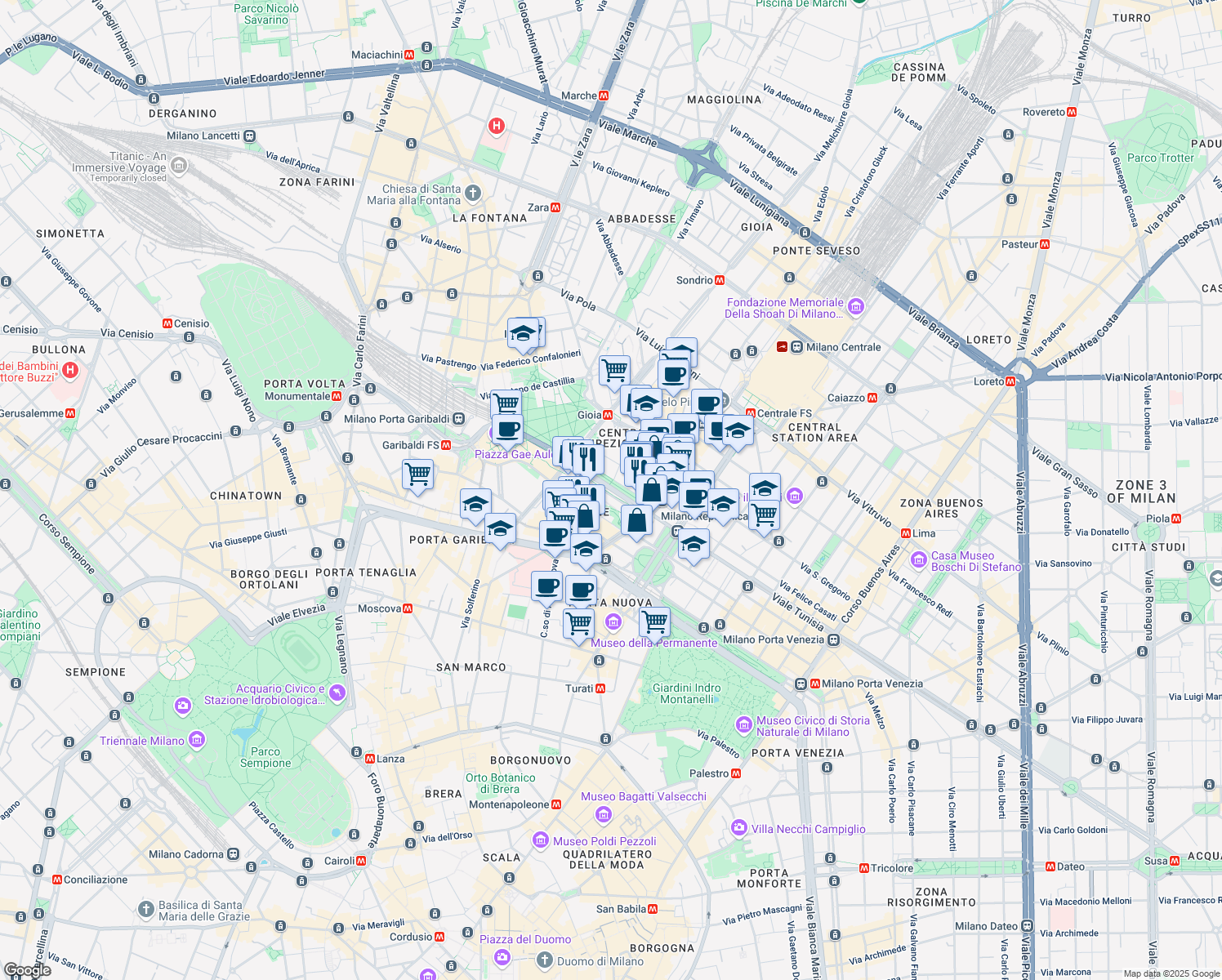1222x980 pixels.
Task: Select the Turati metro icon
Action: pyautogui.click(x=600, y=688)
